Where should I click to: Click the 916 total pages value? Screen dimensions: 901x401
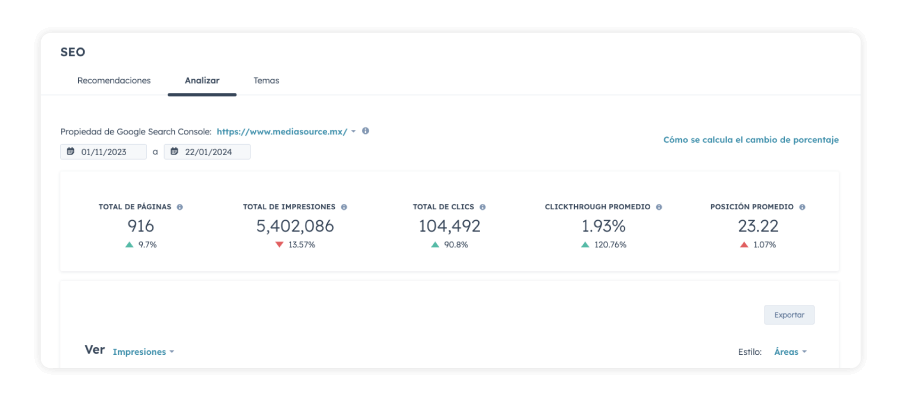pos(141,226)
